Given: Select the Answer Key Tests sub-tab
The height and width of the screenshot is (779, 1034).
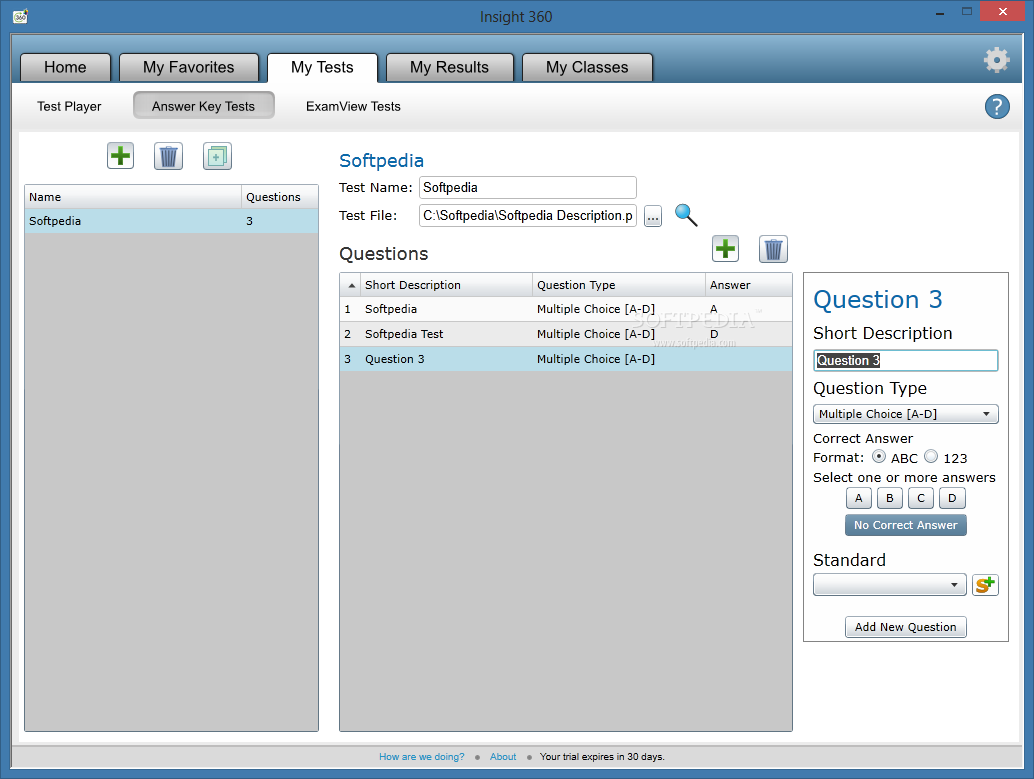Looking at the screenshot, I should click(203, 106).
